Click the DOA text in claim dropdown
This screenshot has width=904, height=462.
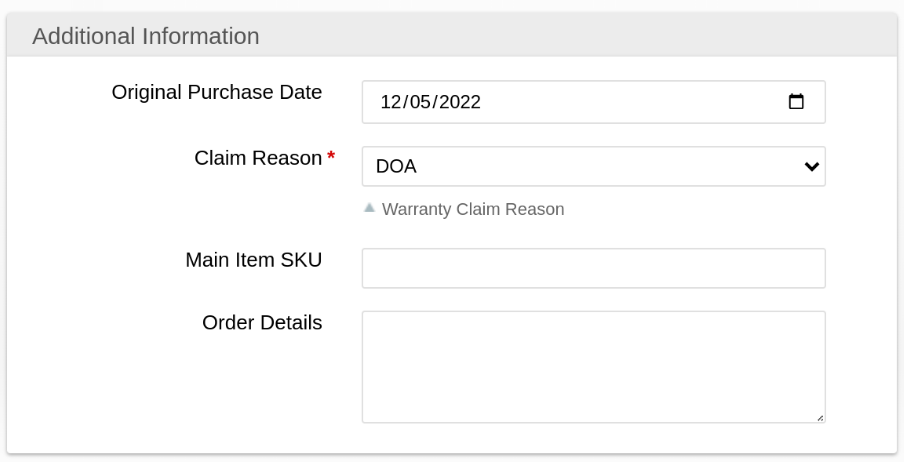(x=396, y=167)
